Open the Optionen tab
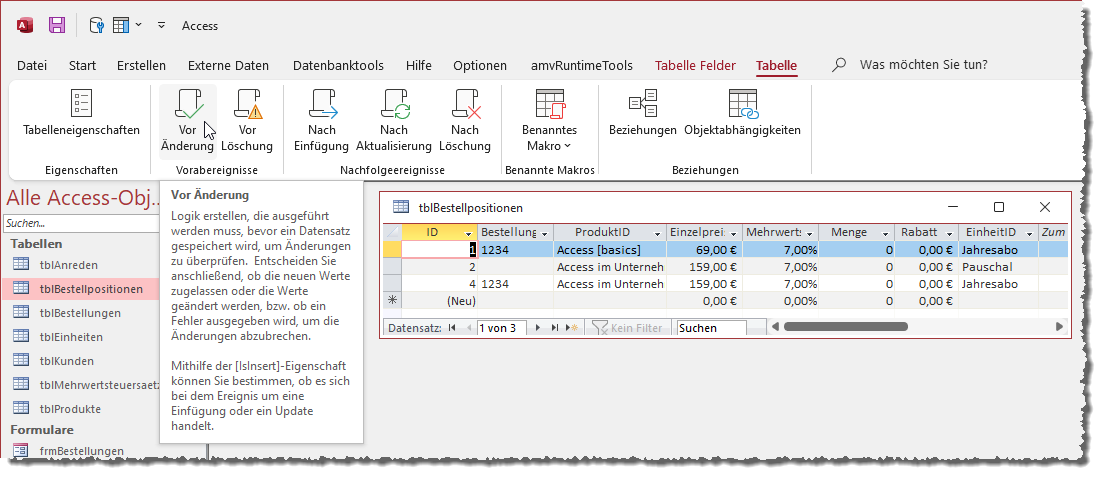Image resolution: width=1102 pixels, height=478 pixels. pos(480,65)
